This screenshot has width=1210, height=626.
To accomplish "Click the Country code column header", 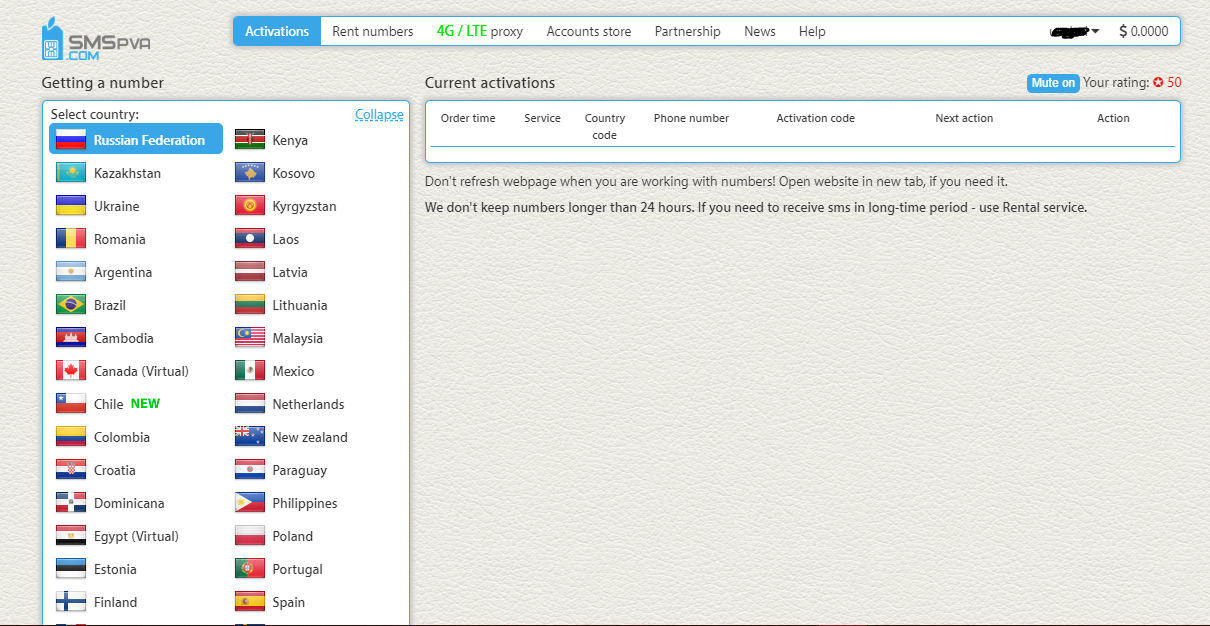I will click(605, 126).
